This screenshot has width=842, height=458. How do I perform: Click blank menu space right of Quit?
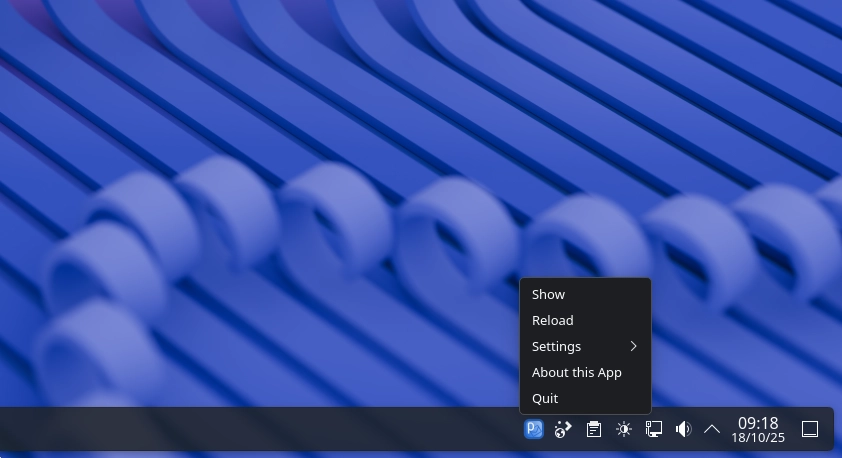(610, 398)
